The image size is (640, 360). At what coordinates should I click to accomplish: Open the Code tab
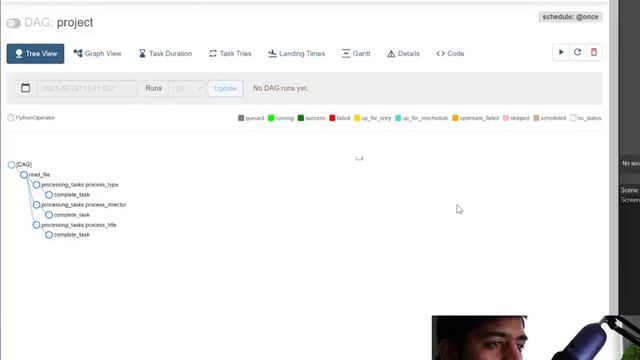click(x=450, y=53)
